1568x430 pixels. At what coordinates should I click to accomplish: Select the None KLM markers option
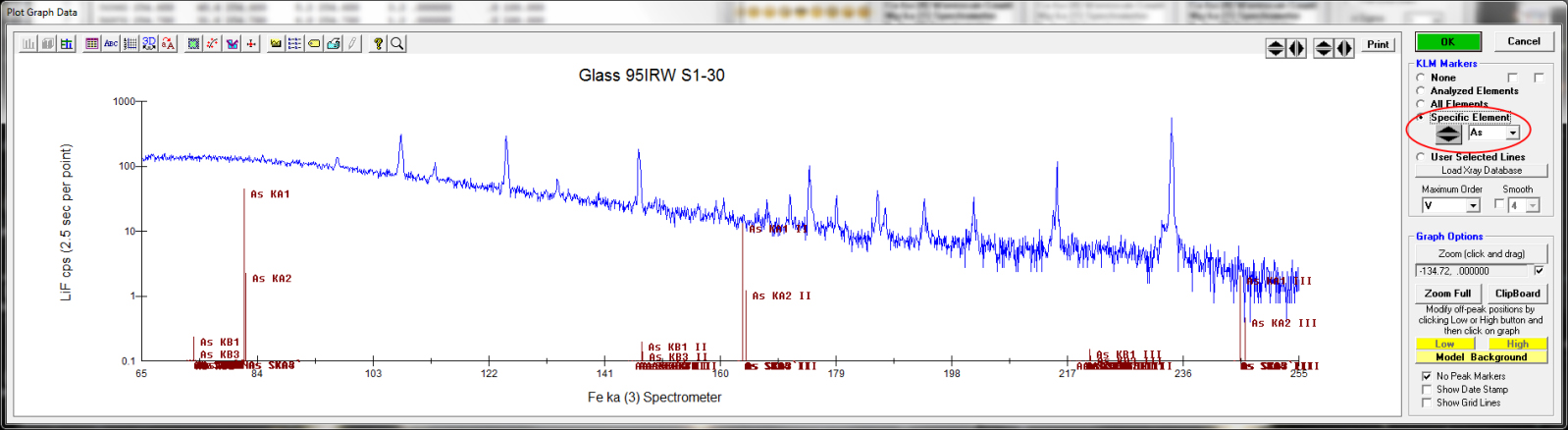tap(1421, 78)
